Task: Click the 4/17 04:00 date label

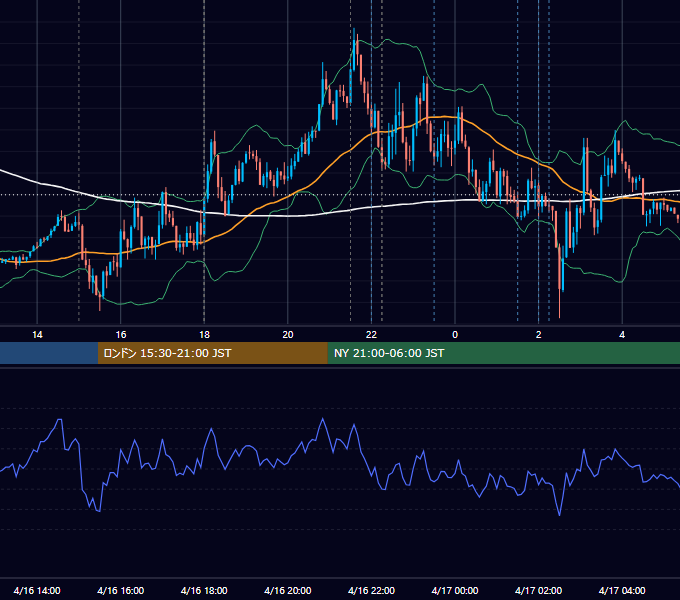Action: tap(622, 590)
